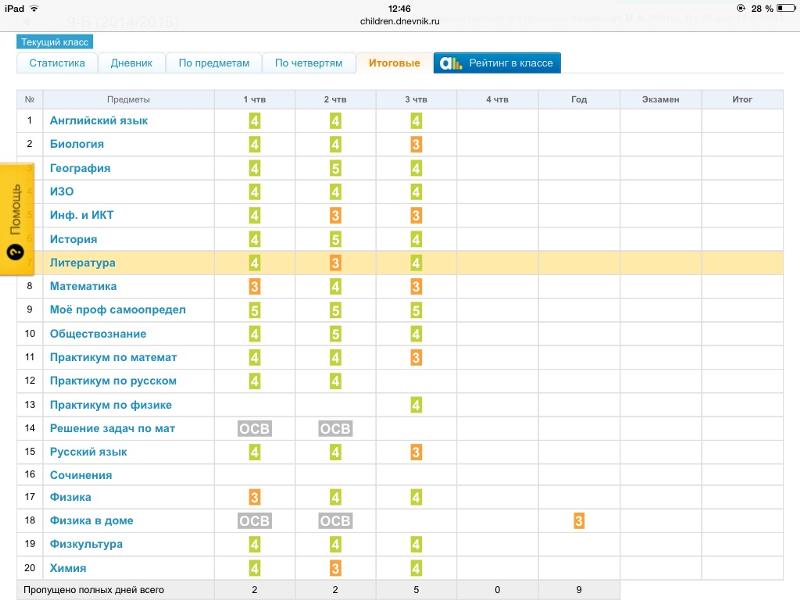Click the 3 чтв column header

tap(416, 99)
